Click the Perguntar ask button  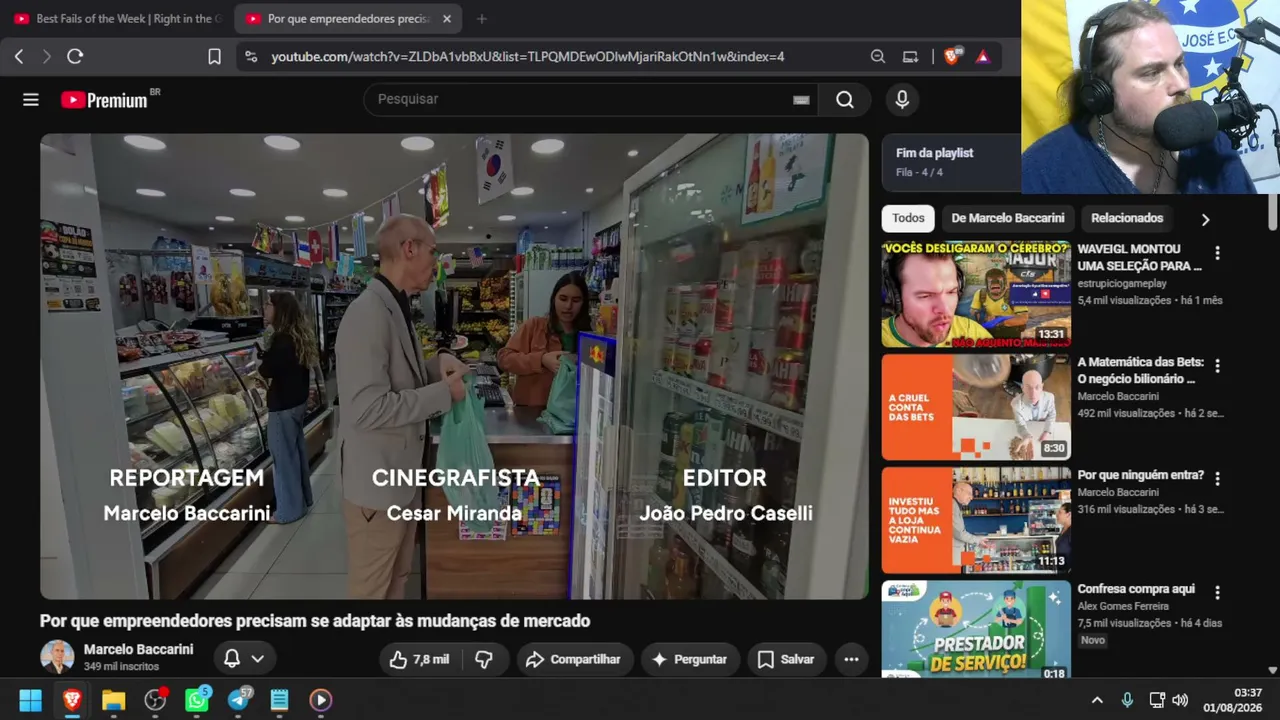(x=690, y=659)
